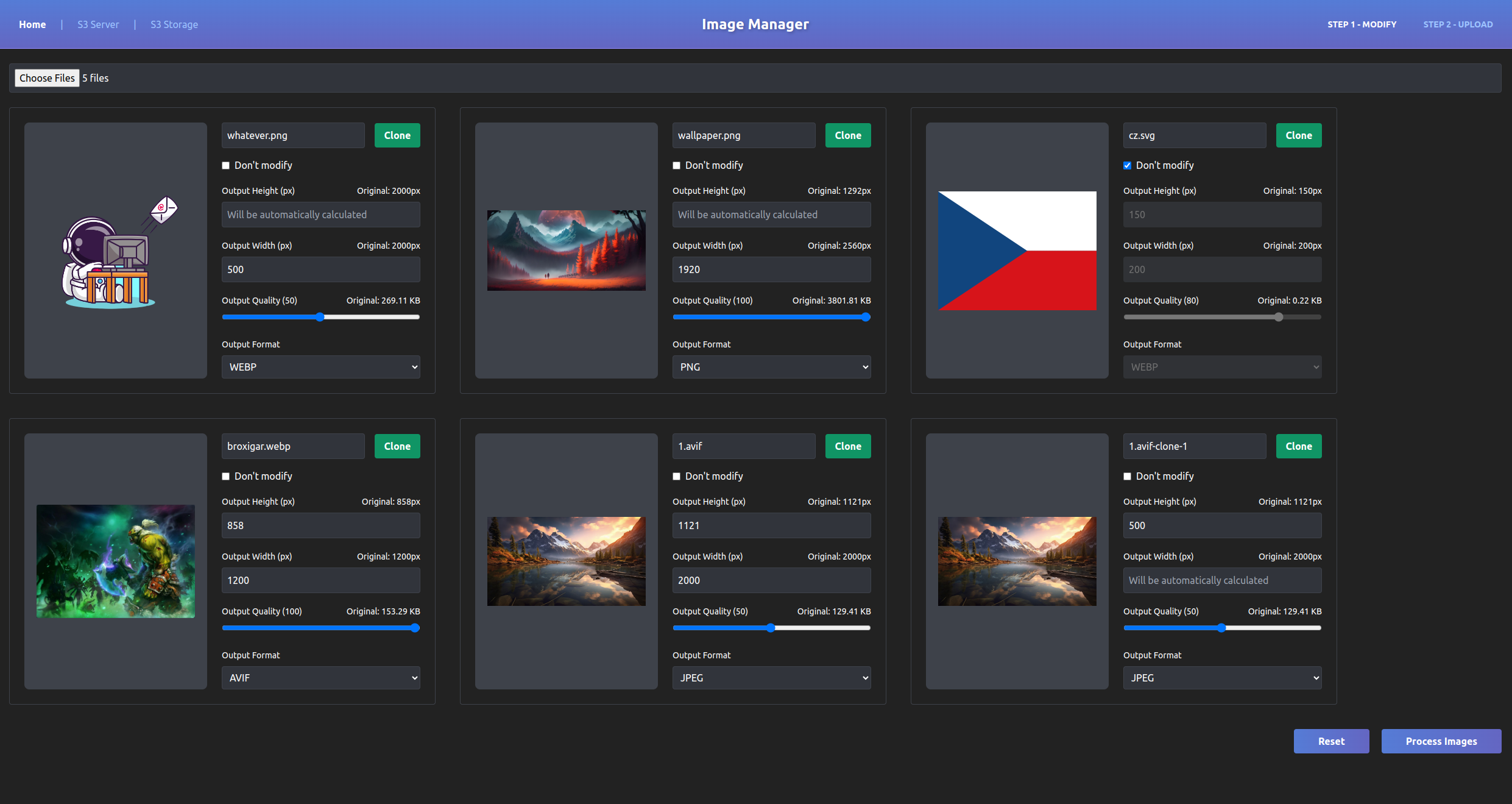Uncheck Don't modify for cz.svg
Viewport: 1512px width, 804px height.
1127,166
